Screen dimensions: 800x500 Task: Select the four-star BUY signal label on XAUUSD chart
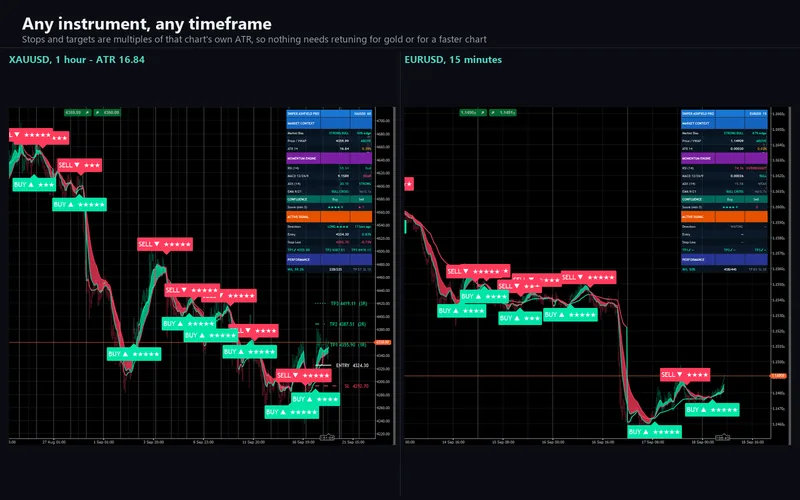click(315, 399)
